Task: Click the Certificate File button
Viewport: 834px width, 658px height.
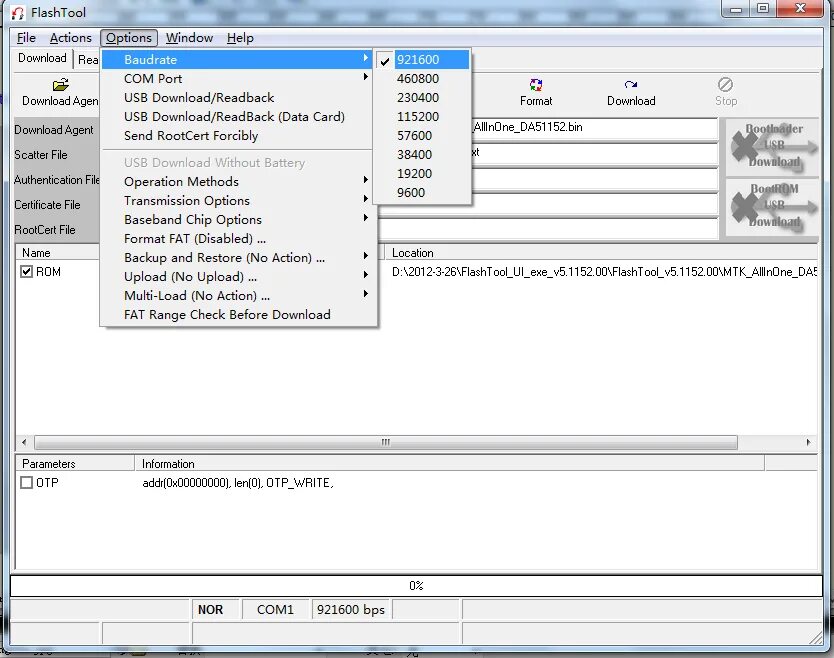Action: [x=56, y=205]
